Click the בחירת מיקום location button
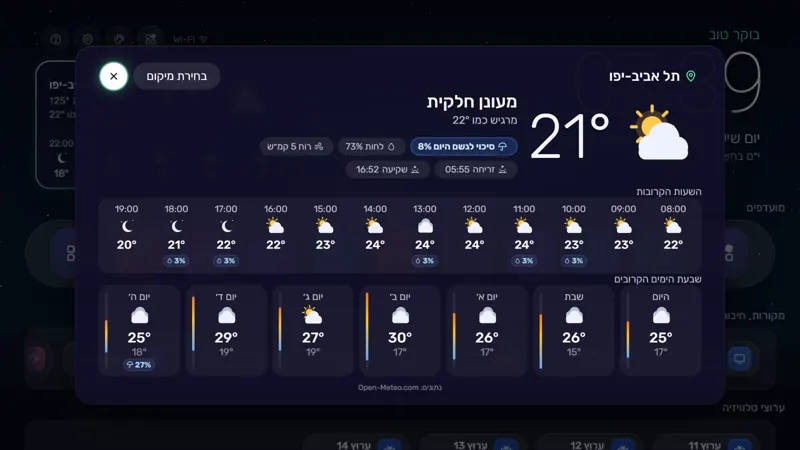 point(177,76)
